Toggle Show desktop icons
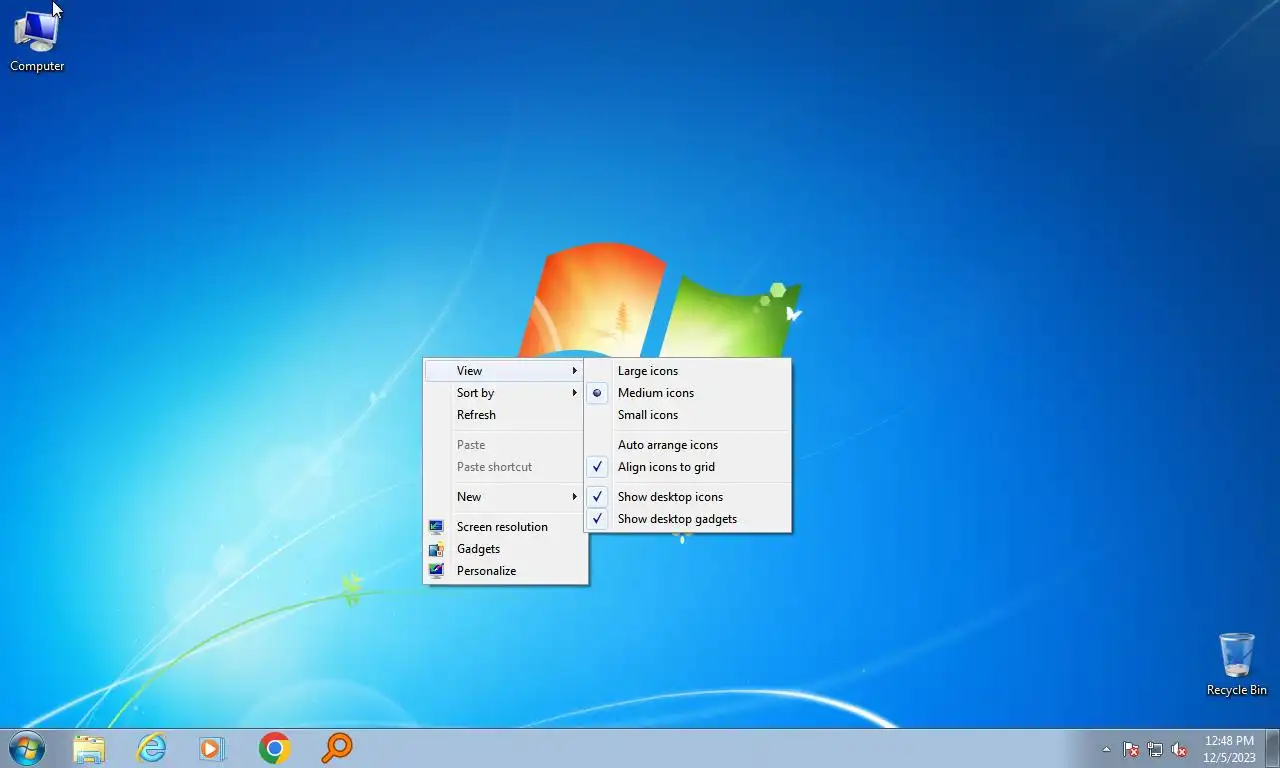1280x768 pixels. point(688,497)
